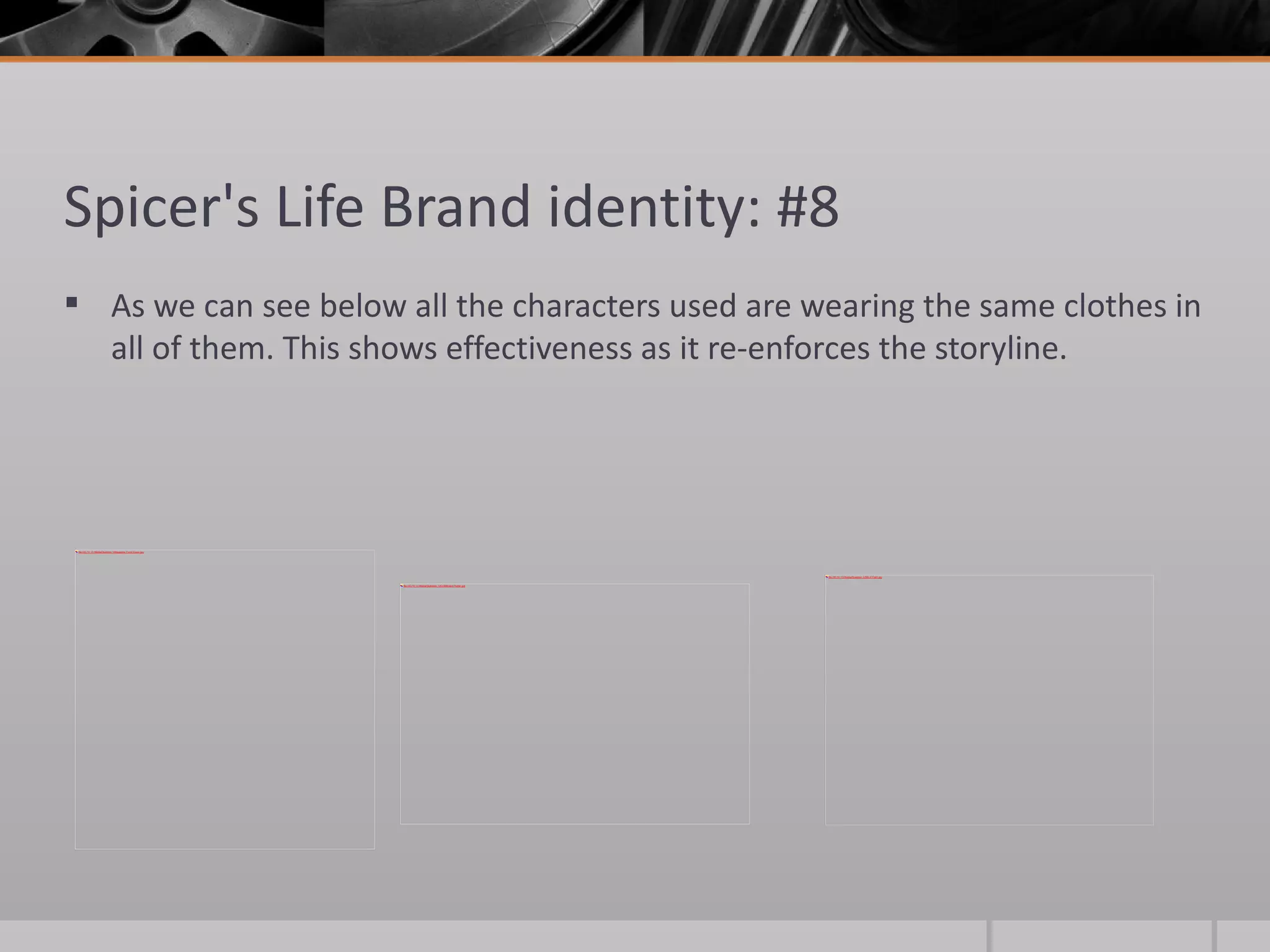Screen dimensions: 1270x952
Task: Open the red Magazine Front Cover.jpg file link
Action: point(112,552)
